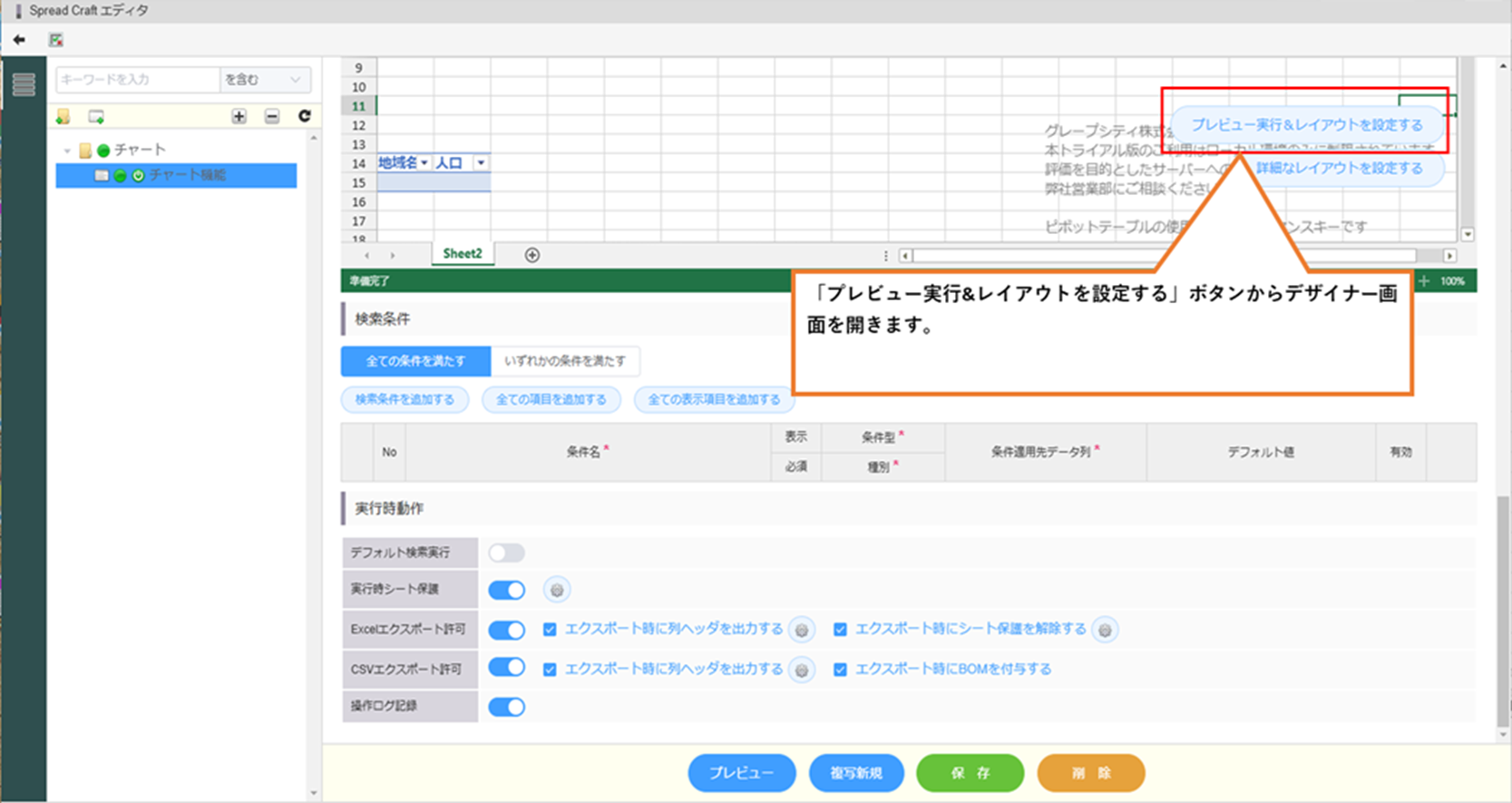Click the キーワードを入力 search field
Image resolution: width=1512 pixels, height=803 pixels.
[137, 80]
